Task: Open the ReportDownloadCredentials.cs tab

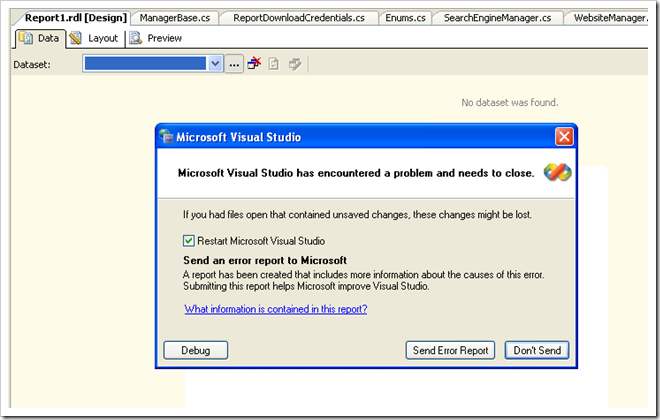Action: pyautogui.click(x=299, y=18)
